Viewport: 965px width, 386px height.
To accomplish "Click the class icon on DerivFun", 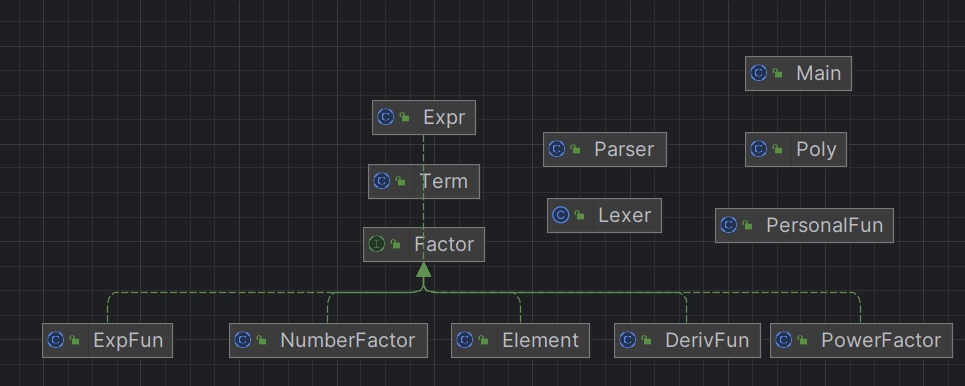I will [627, 340].
